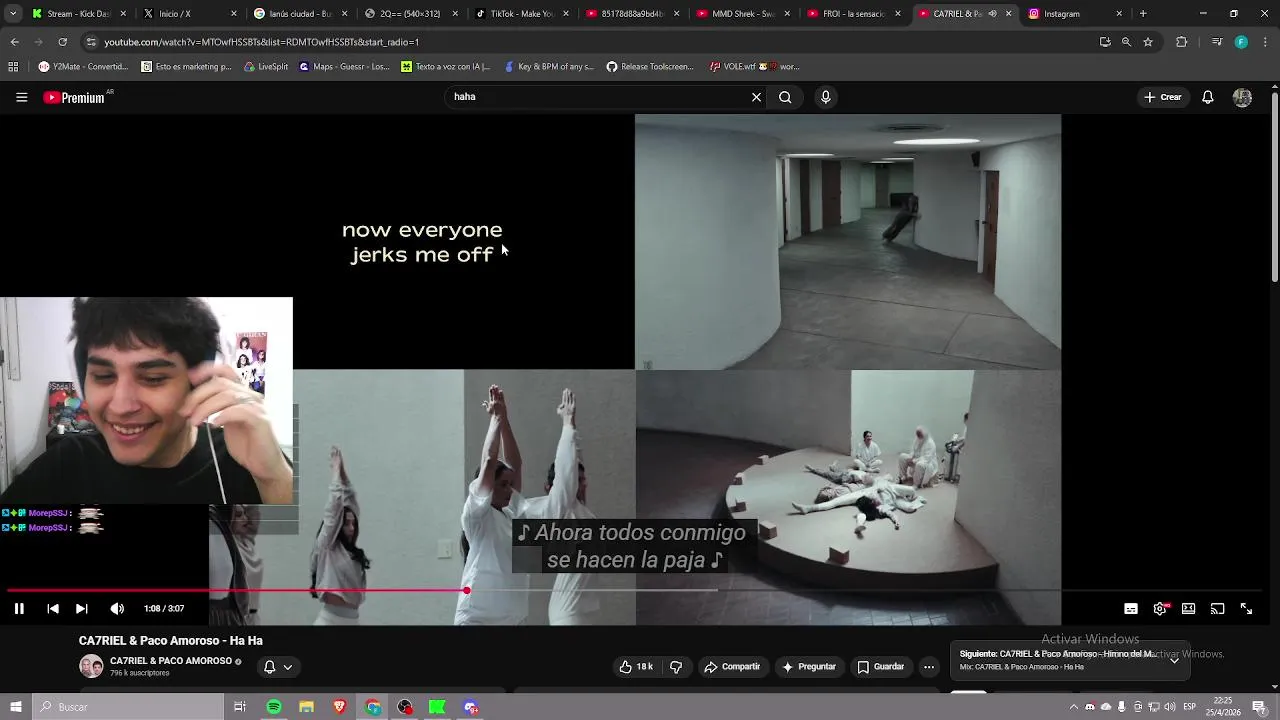Switch to the MMD Shrek tab
This screenshot has height=720, width=1280.
[742, 14]
